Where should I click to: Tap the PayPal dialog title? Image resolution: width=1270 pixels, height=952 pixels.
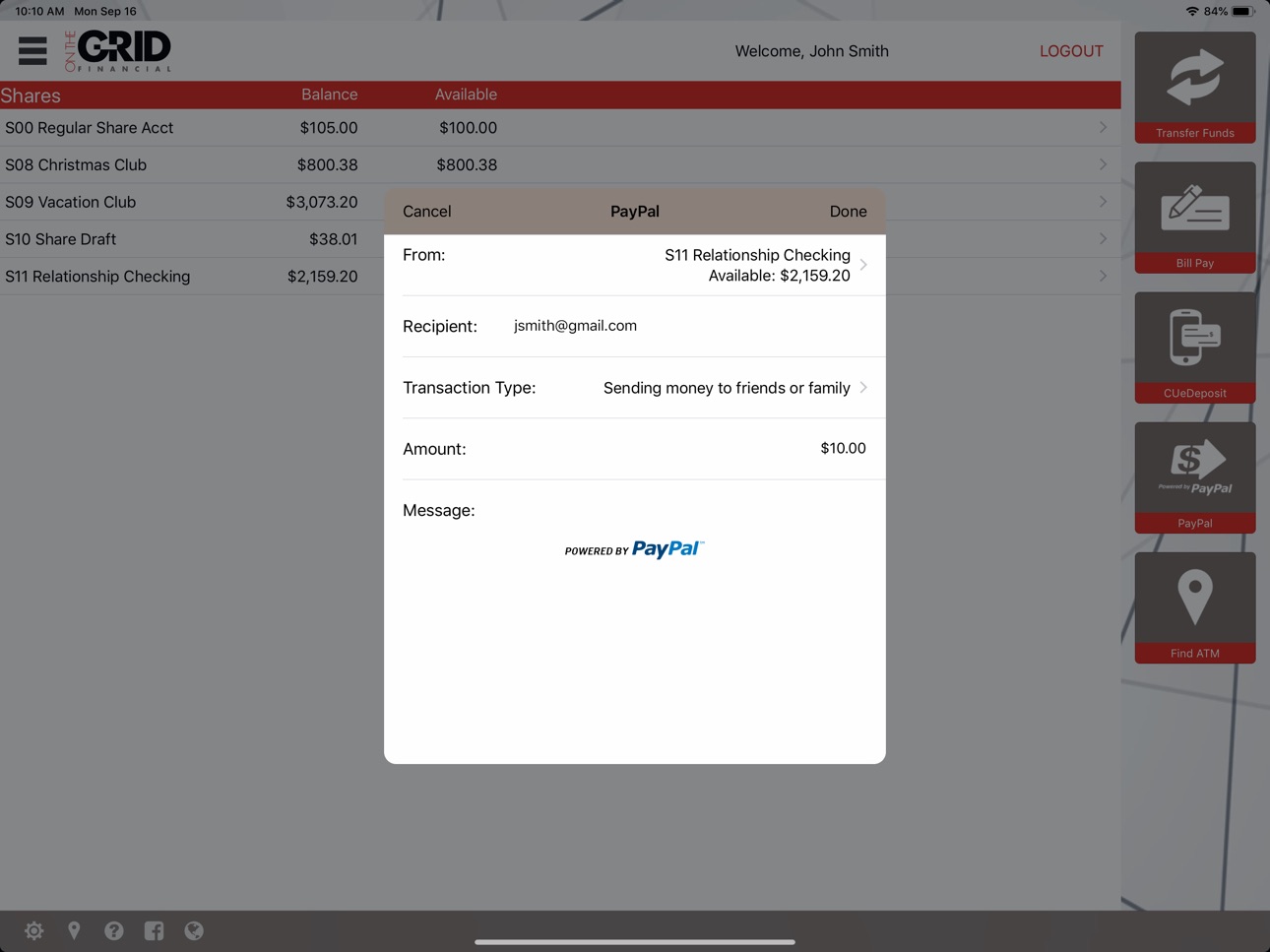pos(635,212)
